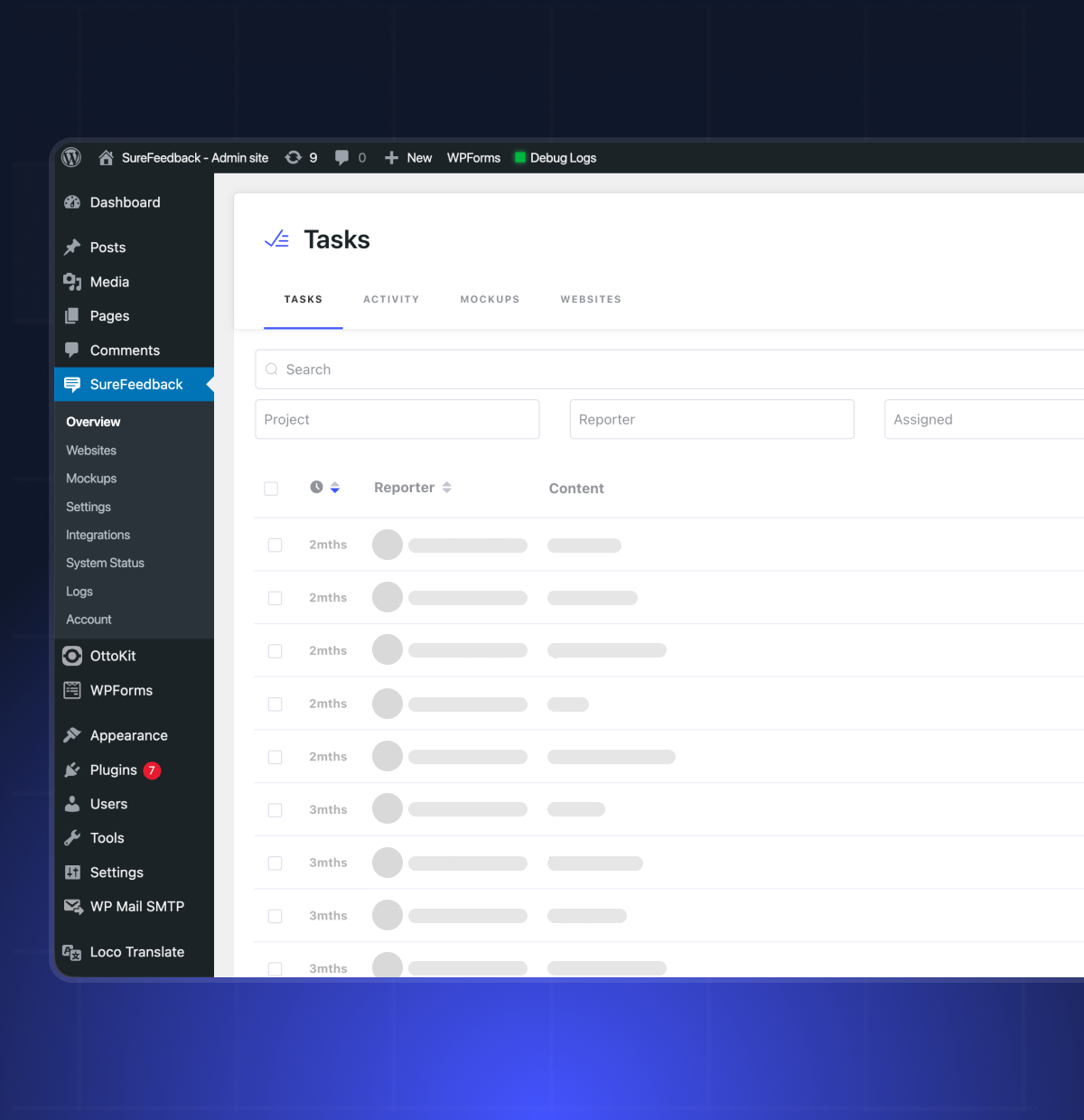Click the New item in the admin bar

pyautogui.click(x=407, y=157)
